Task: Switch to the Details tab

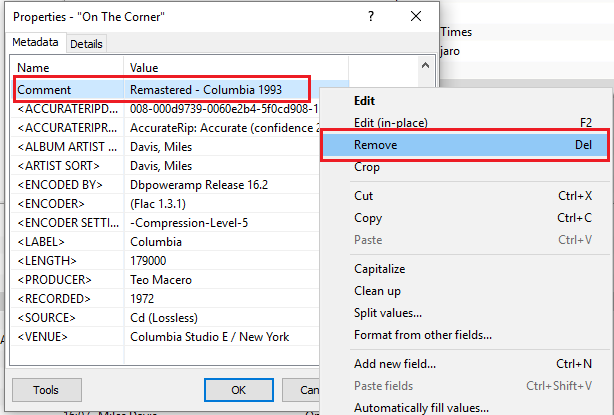Action: pyautogui.click(x=87, y=44)
